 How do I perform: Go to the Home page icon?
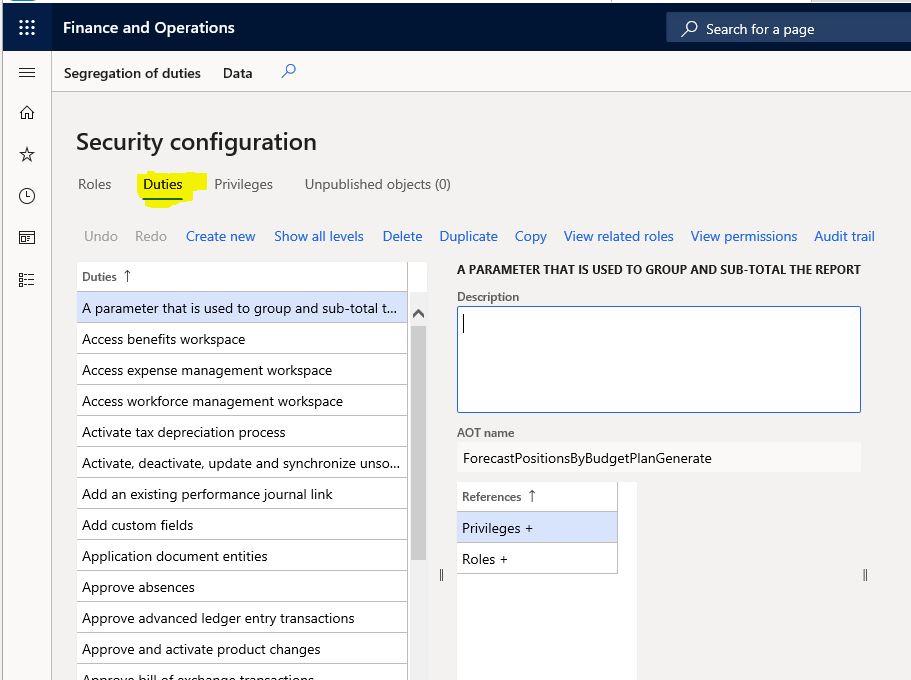[x=27, y=113]
